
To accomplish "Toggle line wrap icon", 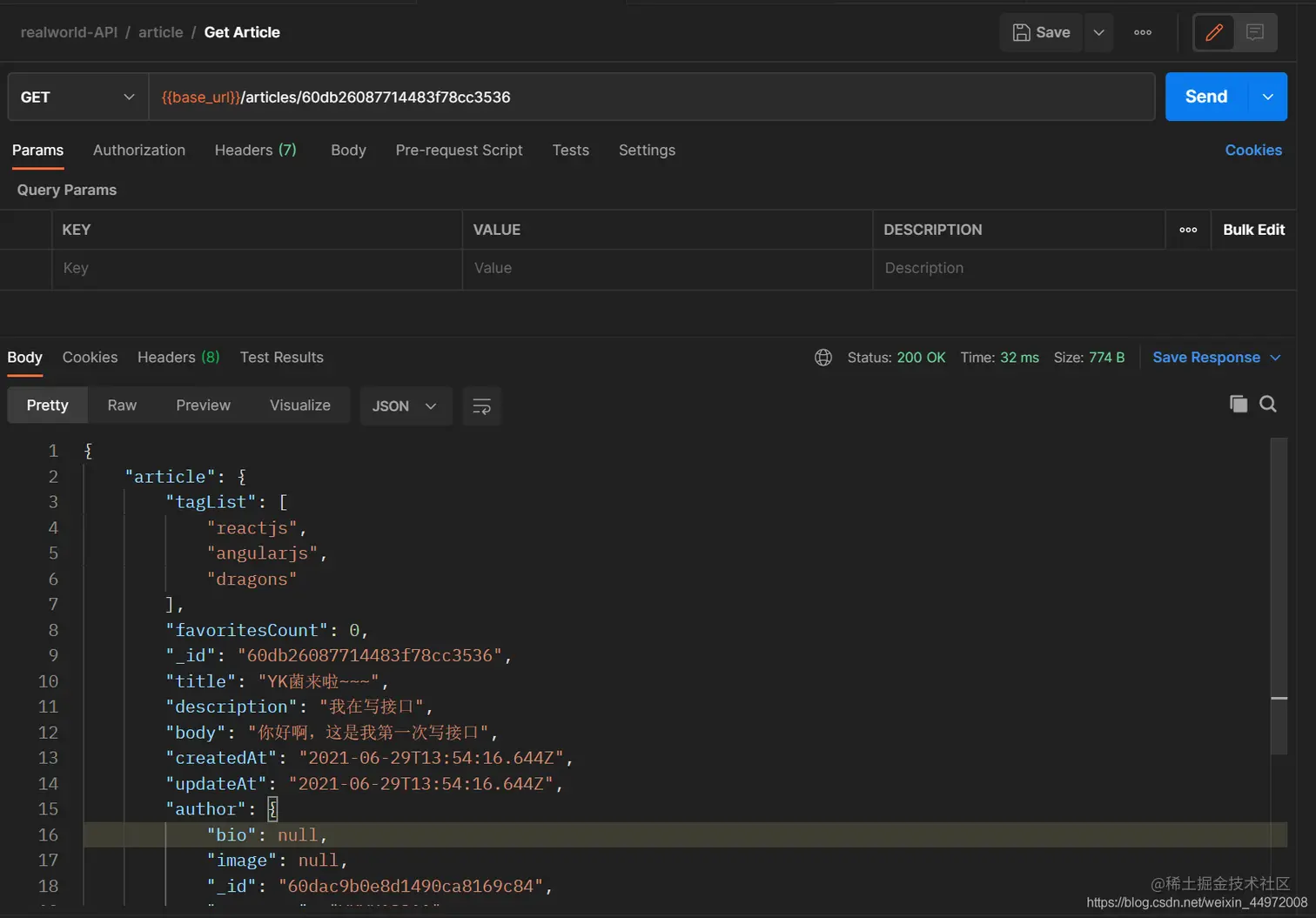I will tap(481, 406).
